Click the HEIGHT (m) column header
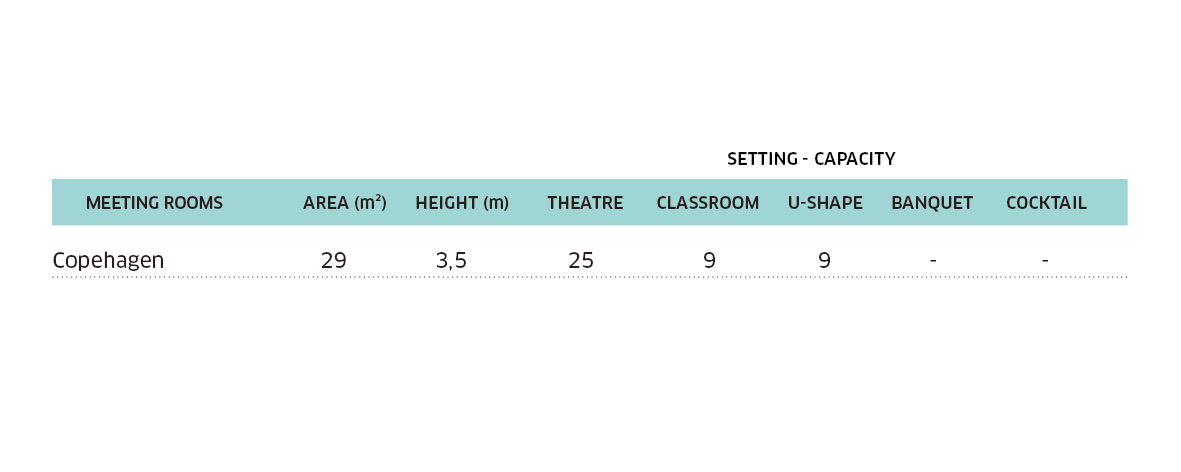Screen dimensions: 1181x472 point(462,203)
